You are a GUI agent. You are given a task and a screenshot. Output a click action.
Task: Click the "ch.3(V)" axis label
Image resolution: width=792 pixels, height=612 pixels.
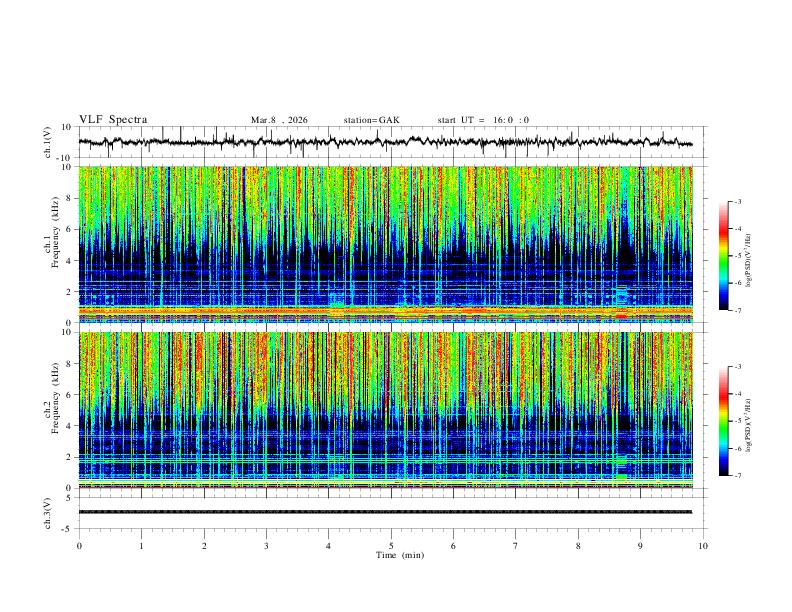click(48, 513)
